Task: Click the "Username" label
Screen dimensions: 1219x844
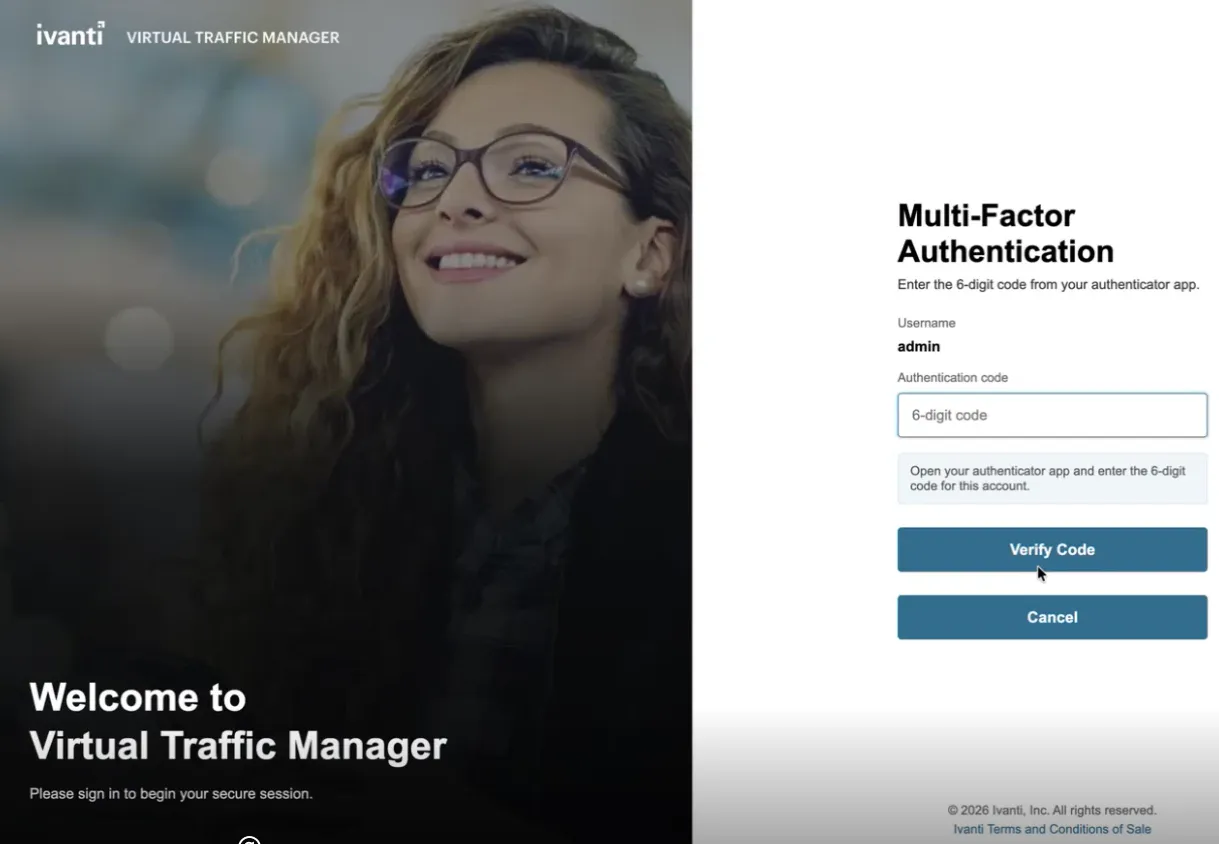Action: click(927, 323)
